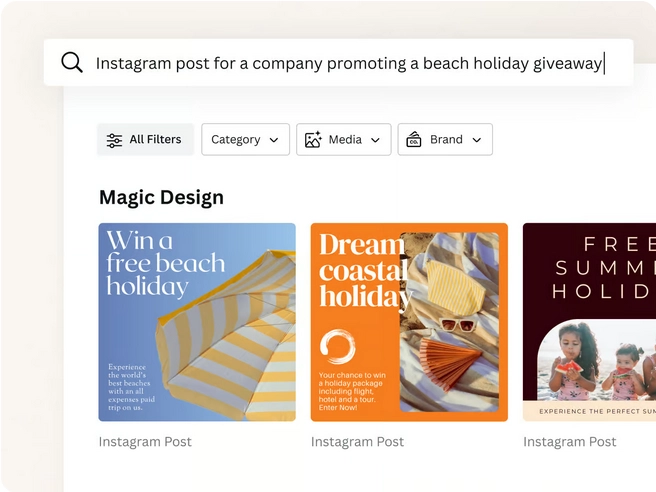Viewport: 656px width, 492px height.
Task: Expand the Media dropdown
Action: pos(343,140)
